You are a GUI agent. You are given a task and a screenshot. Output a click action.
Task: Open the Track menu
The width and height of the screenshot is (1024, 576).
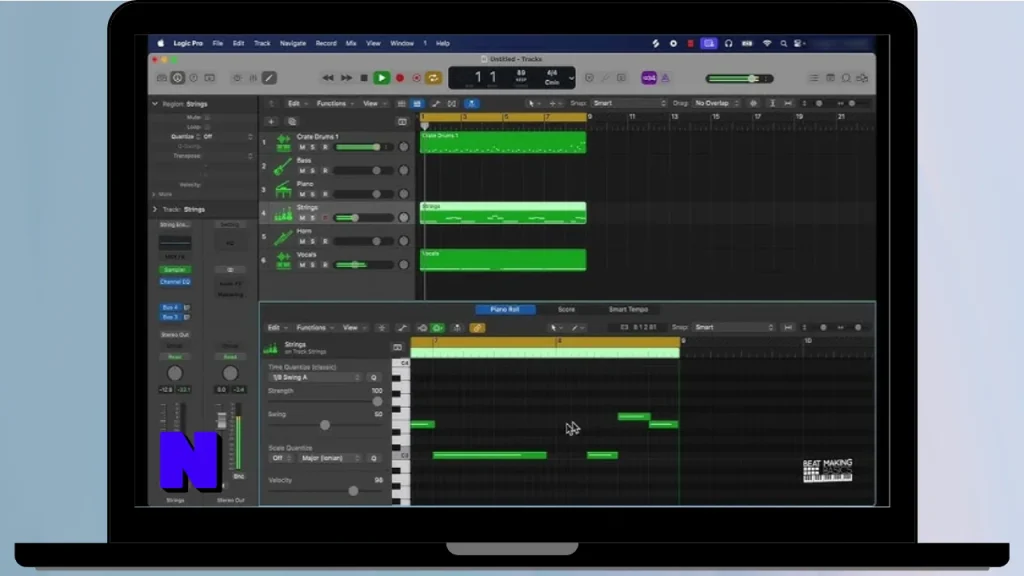[x=262, y=44]
